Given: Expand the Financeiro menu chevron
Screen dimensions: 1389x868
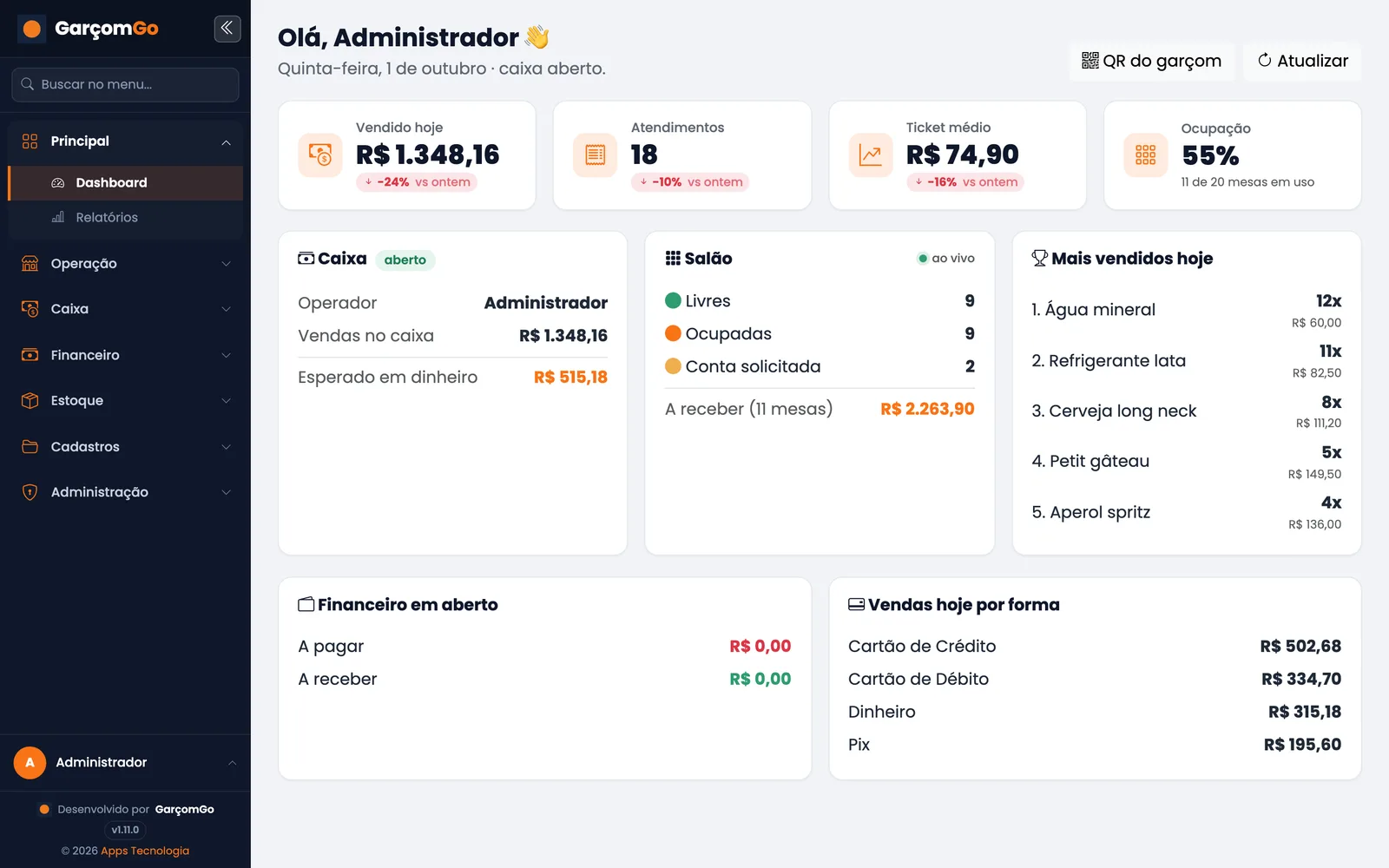Looking at the screenshot, I should point(227,355).
